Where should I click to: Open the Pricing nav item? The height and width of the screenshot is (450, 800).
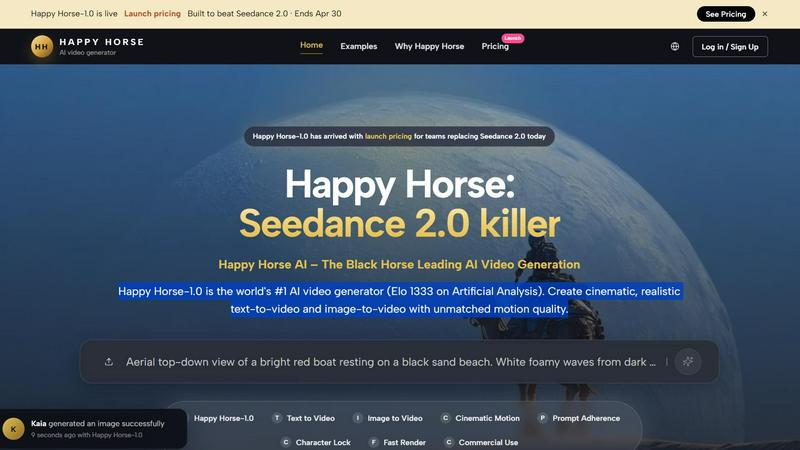pyautogui.click(x=495, y=46)
